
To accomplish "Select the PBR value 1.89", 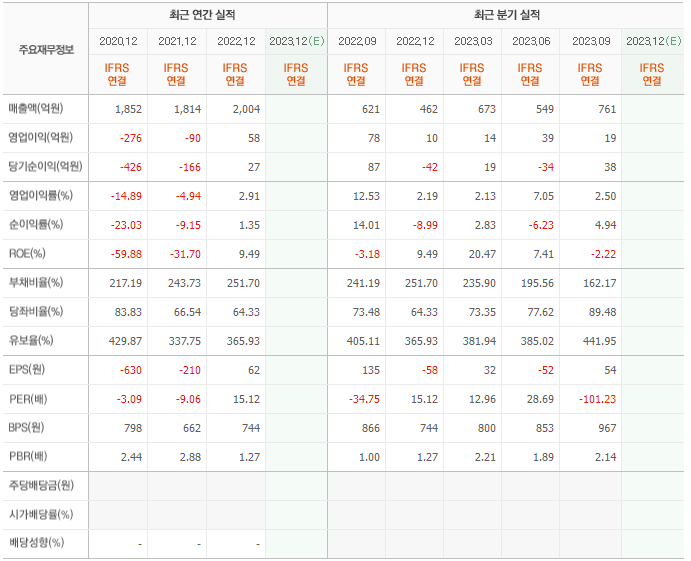I will click(543, 457).
